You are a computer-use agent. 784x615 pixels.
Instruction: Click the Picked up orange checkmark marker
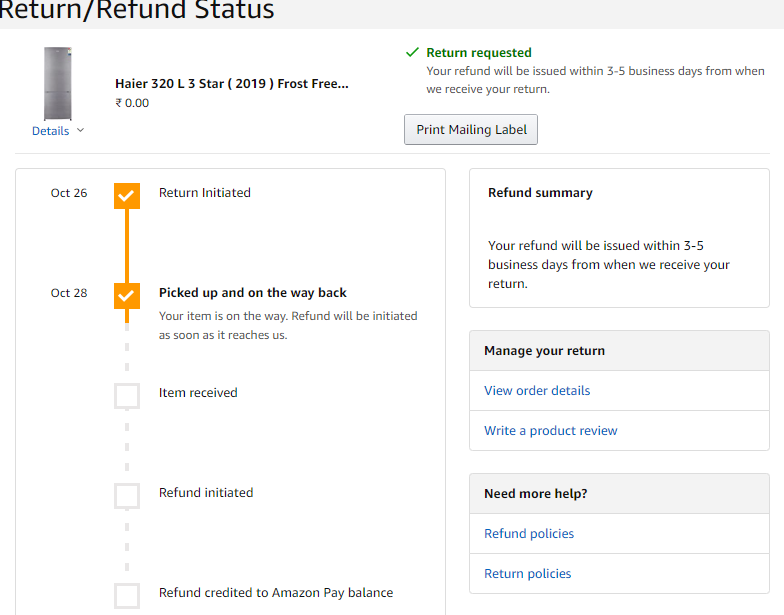127,296
